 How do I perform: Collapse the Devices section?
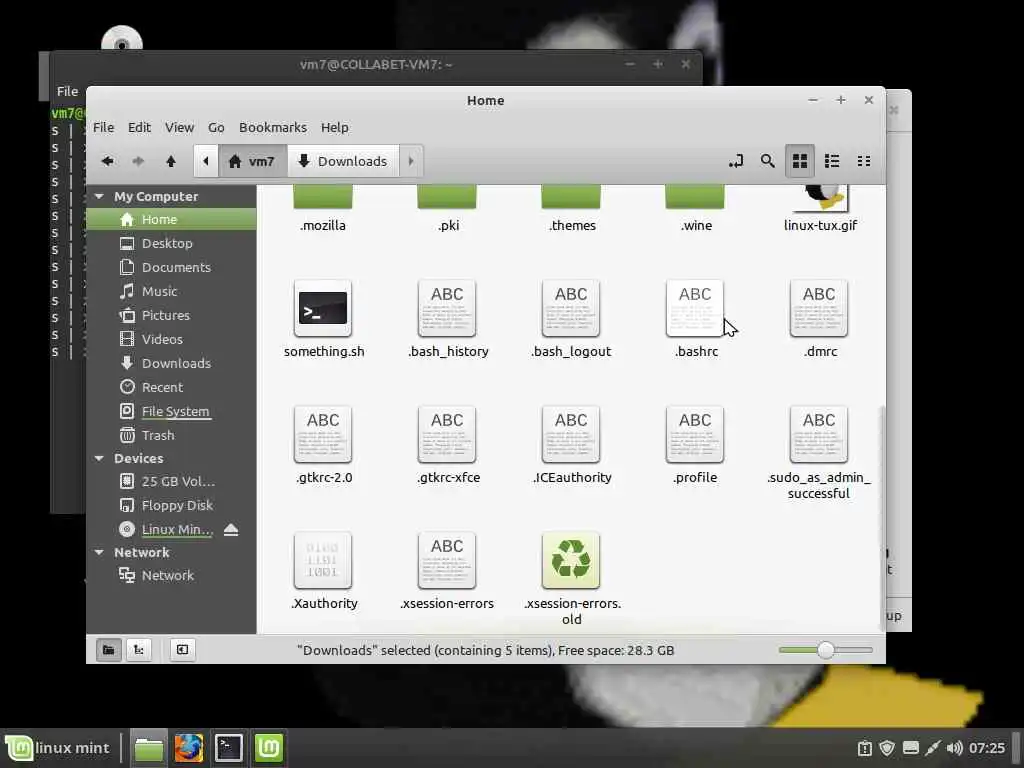(x=99, y=458)
